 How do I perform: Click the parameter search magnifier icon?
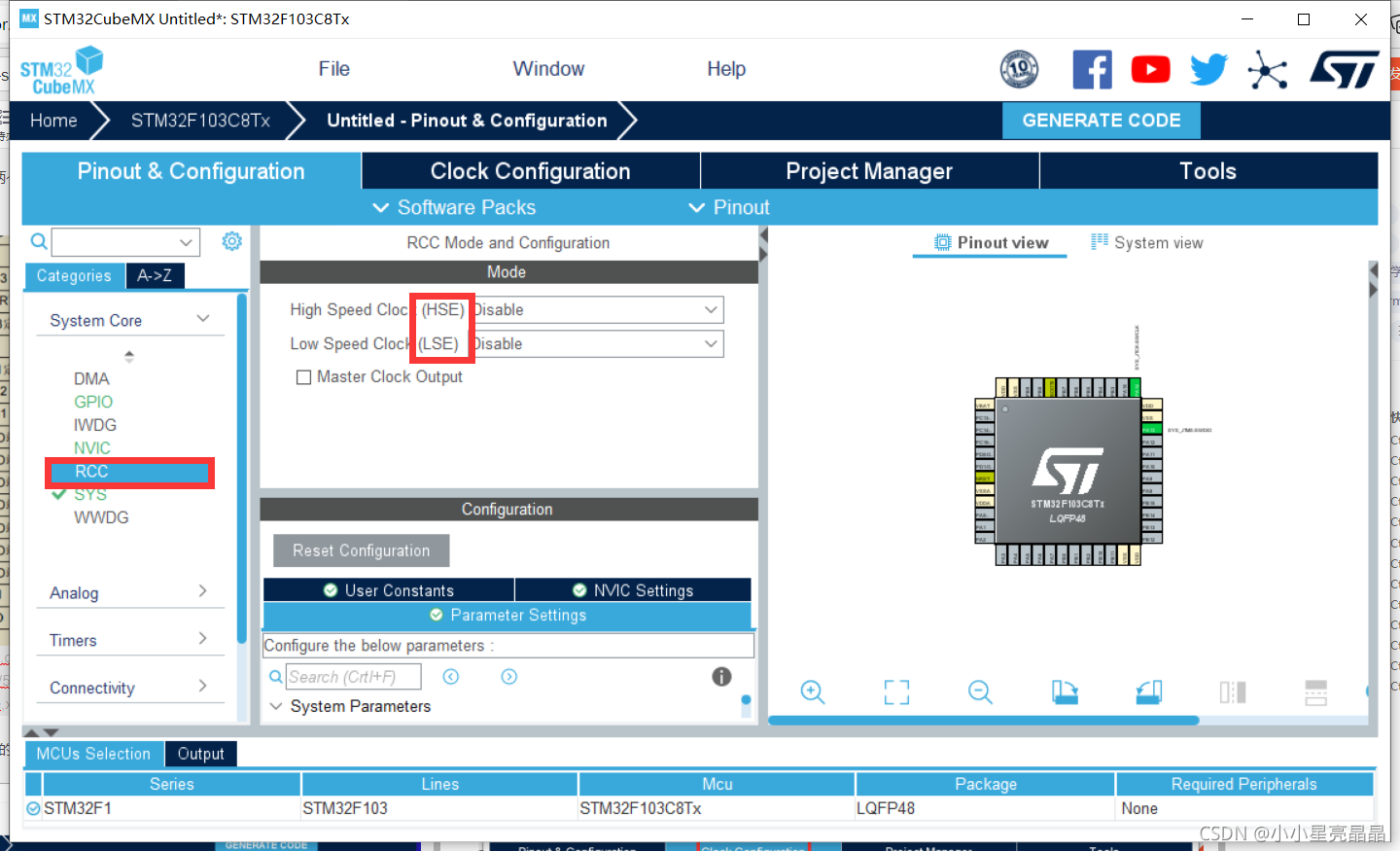pos(276,676)
